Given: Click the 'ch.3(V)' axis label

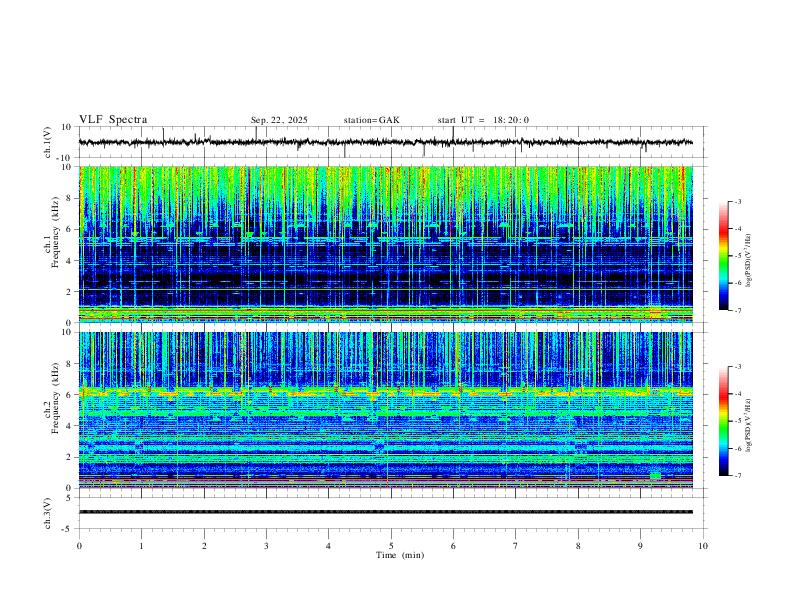Looking at the screenshot, I should click(48, 513).
